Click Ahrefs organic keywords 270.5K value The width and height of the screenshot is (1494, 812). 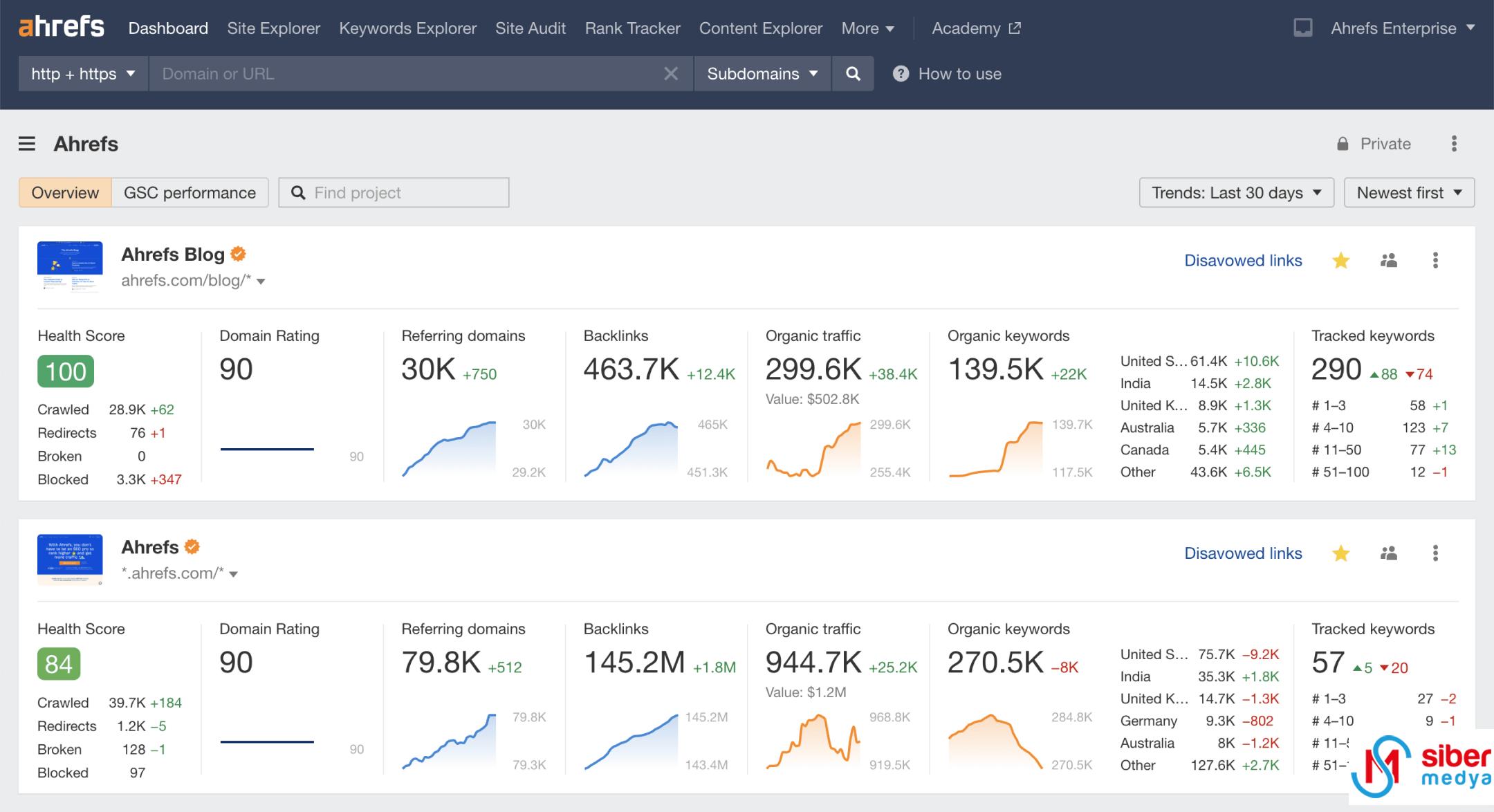(x=995, y=663)
